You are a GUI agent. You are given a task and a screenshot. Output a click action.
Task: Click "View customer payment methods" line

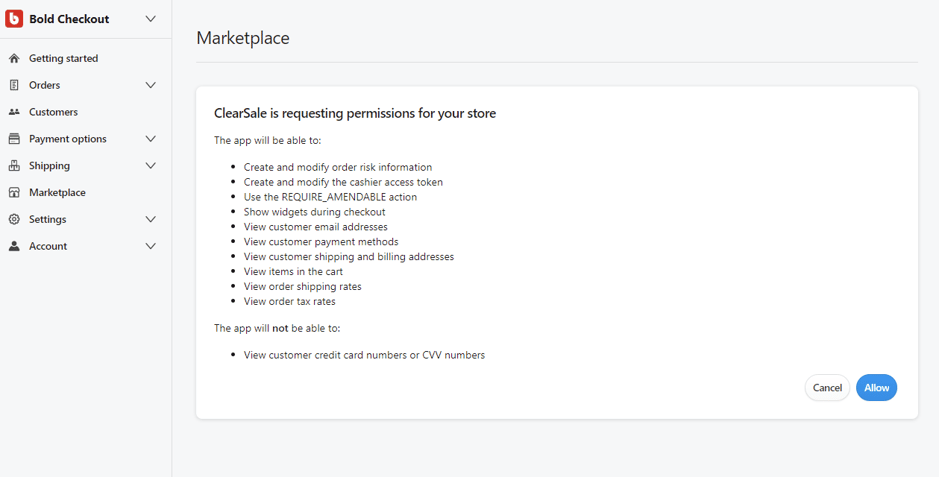321,242
